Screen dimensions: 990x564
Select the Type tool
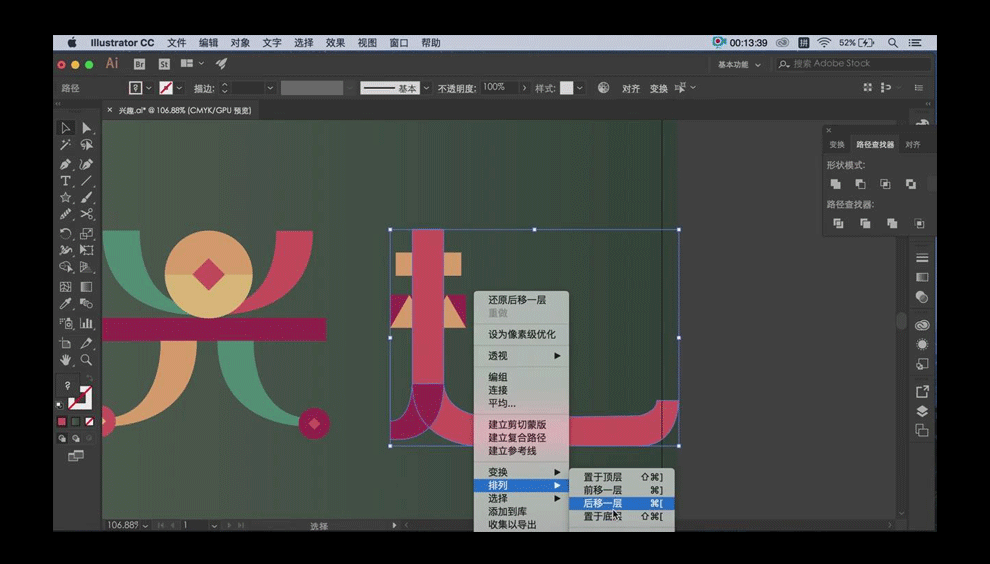[65, 181]
